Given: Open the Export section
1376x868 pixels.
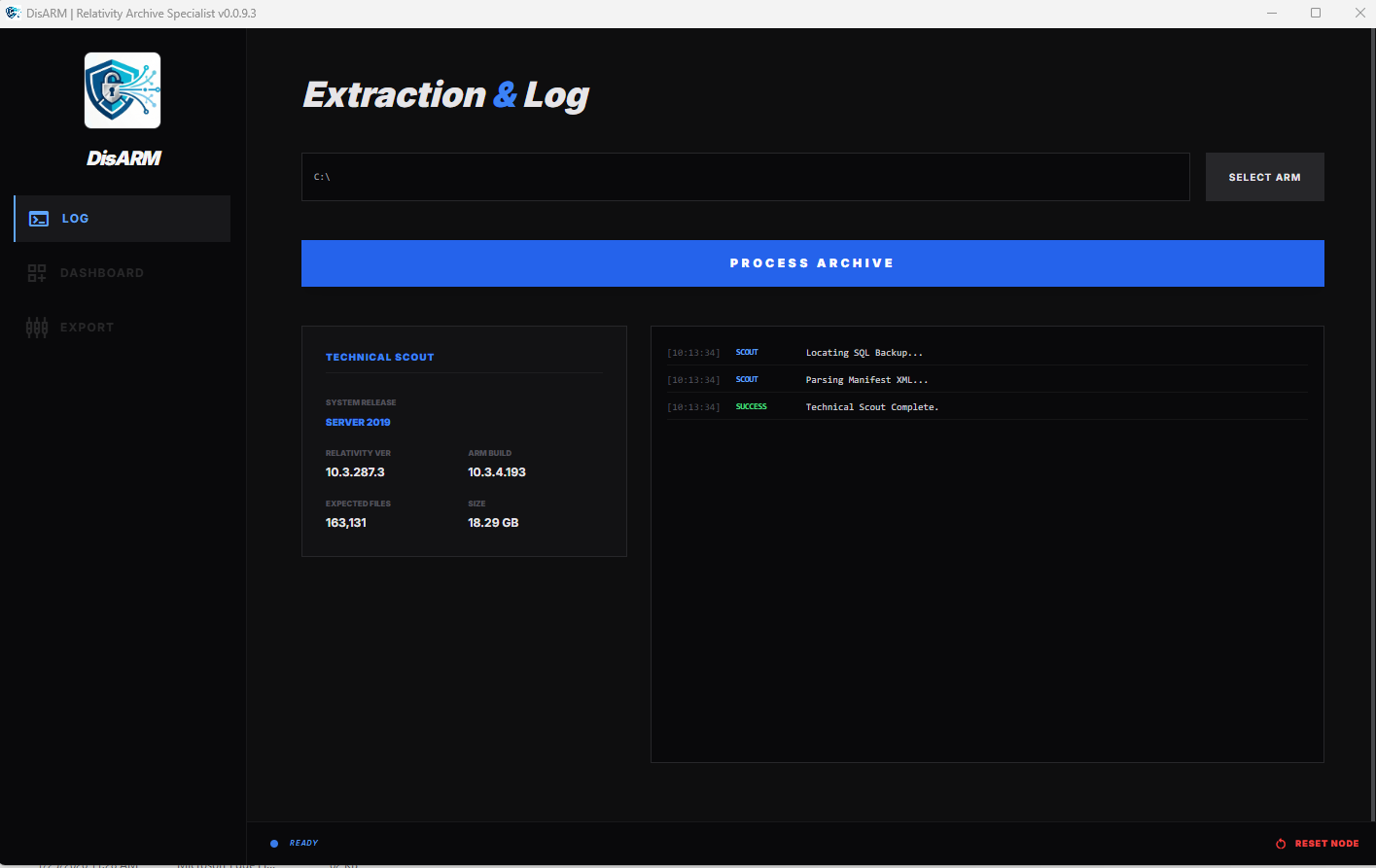Looking at the screenshot, I should pyautogui.click(x=123, y=328).
